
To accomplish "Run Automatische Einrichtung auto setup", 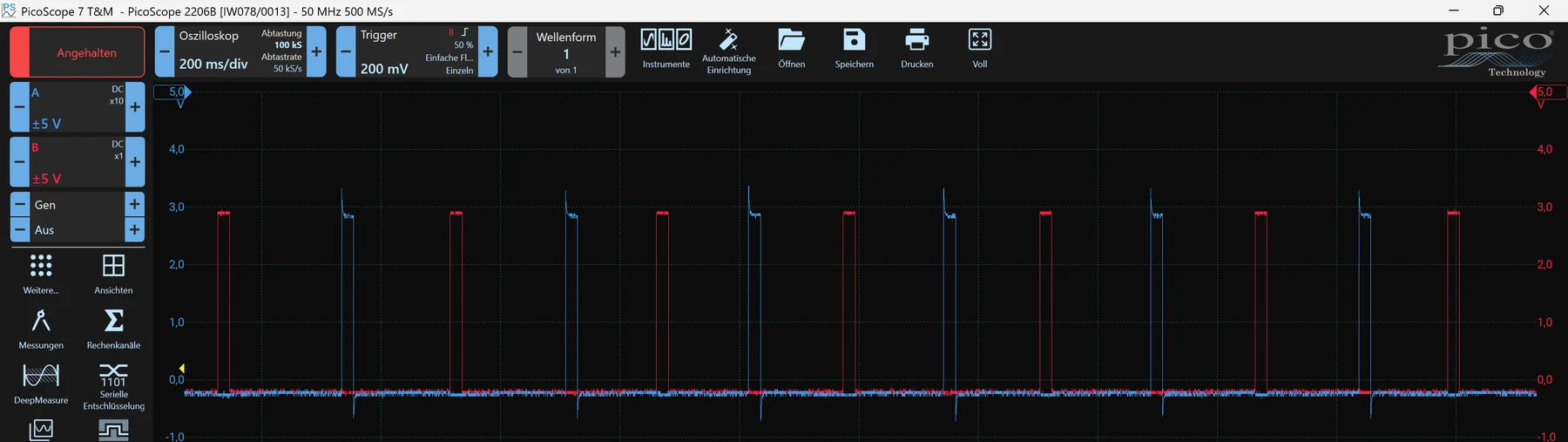I will 729,51.
